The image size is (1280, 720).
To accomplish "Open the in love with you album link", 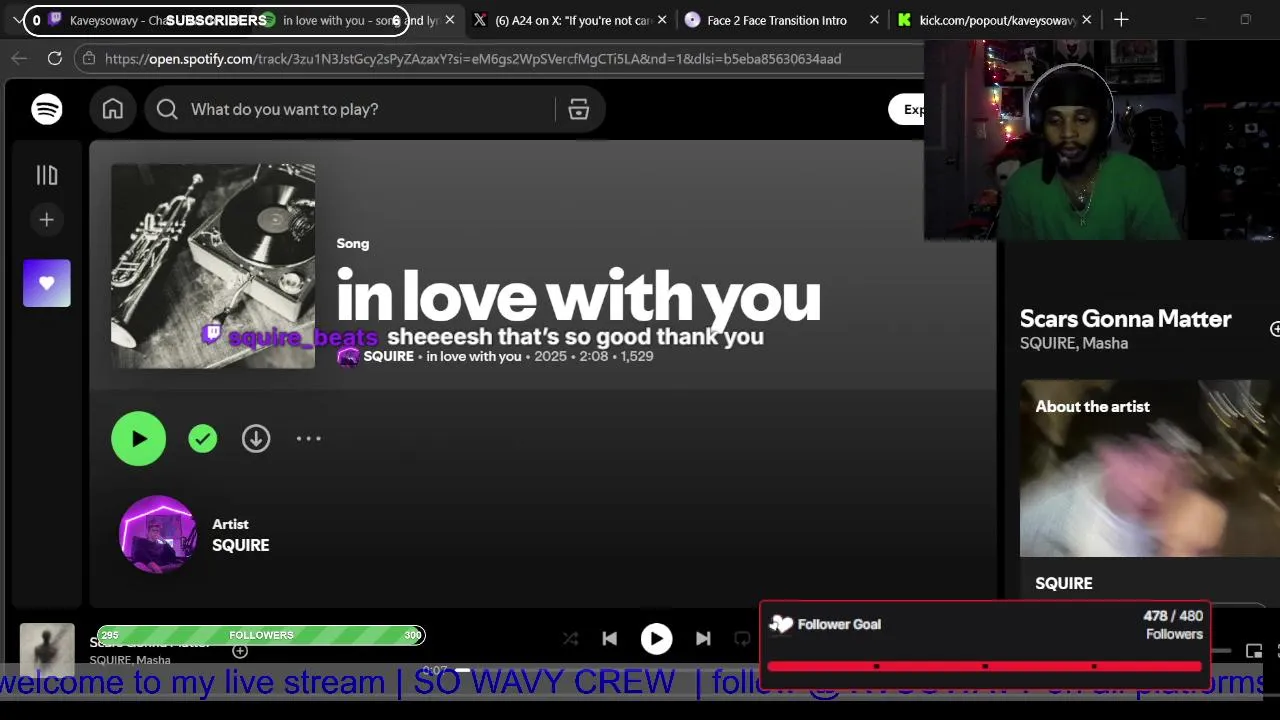I will click(x=474, y=356).
